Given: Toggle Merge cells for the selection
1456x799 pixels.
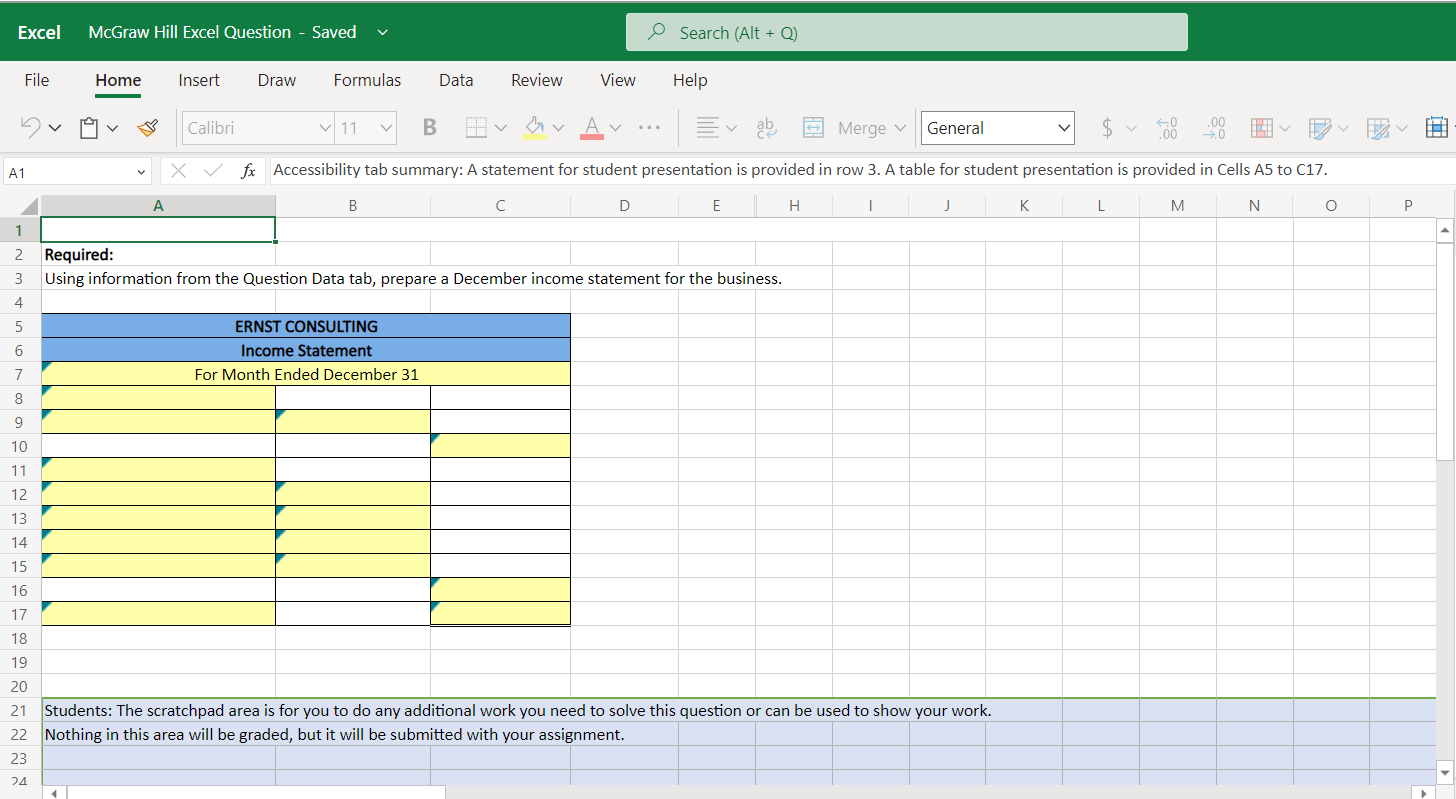Looking at the screenshot, I should [854, 128].
